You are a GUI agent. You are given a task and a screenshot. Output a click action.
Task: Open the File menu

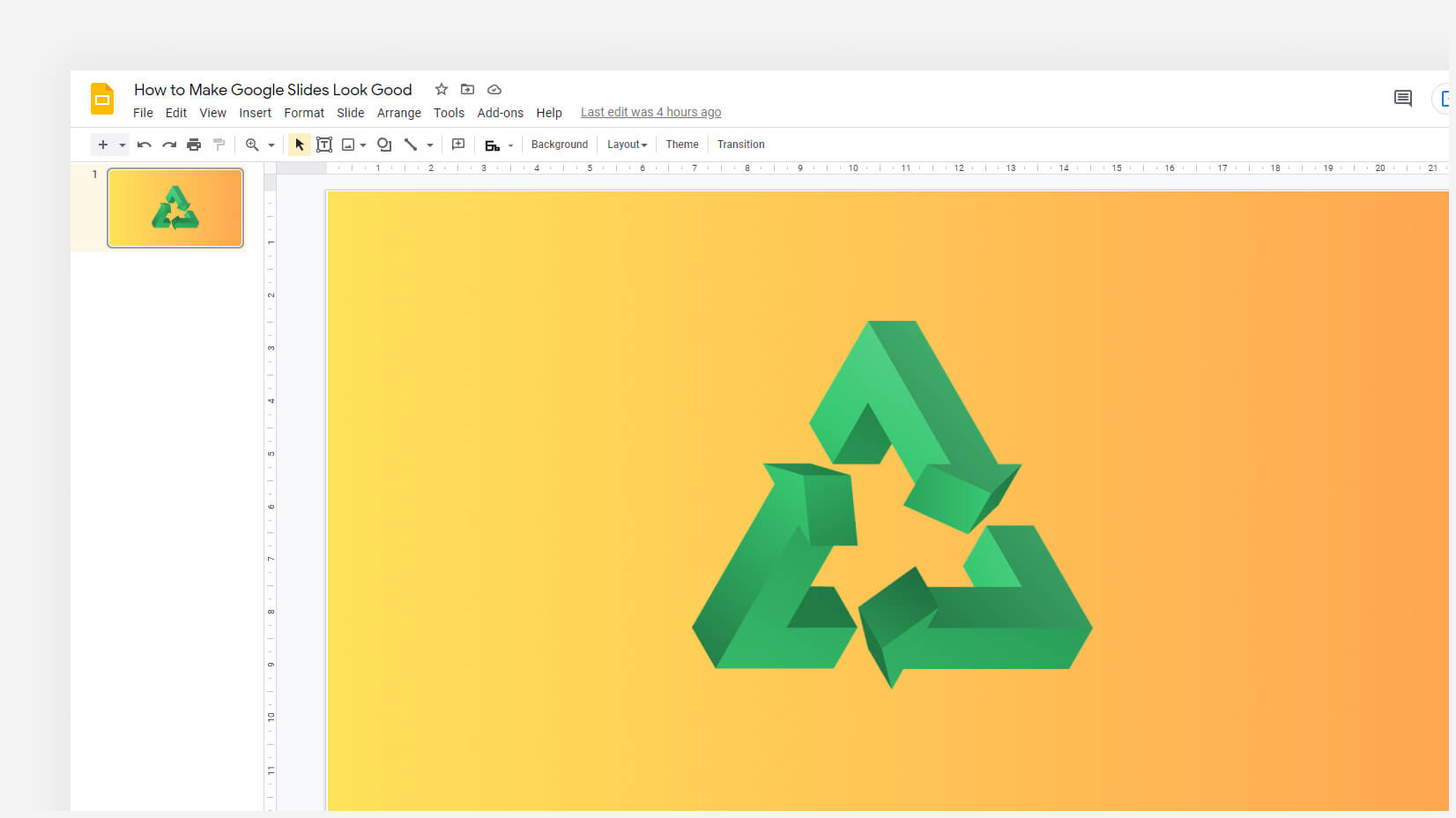coord(143,113)
